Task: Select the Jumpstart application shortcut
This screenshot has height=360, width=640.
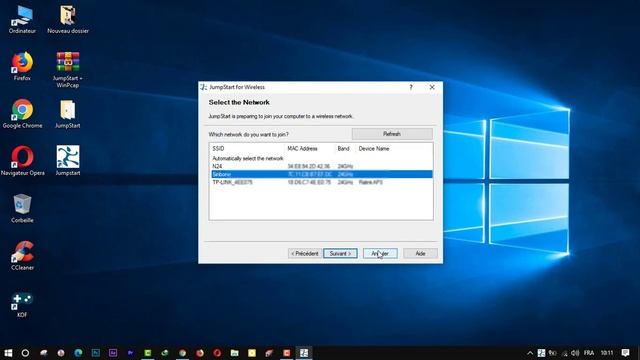Action: click(x=68, y=161)
